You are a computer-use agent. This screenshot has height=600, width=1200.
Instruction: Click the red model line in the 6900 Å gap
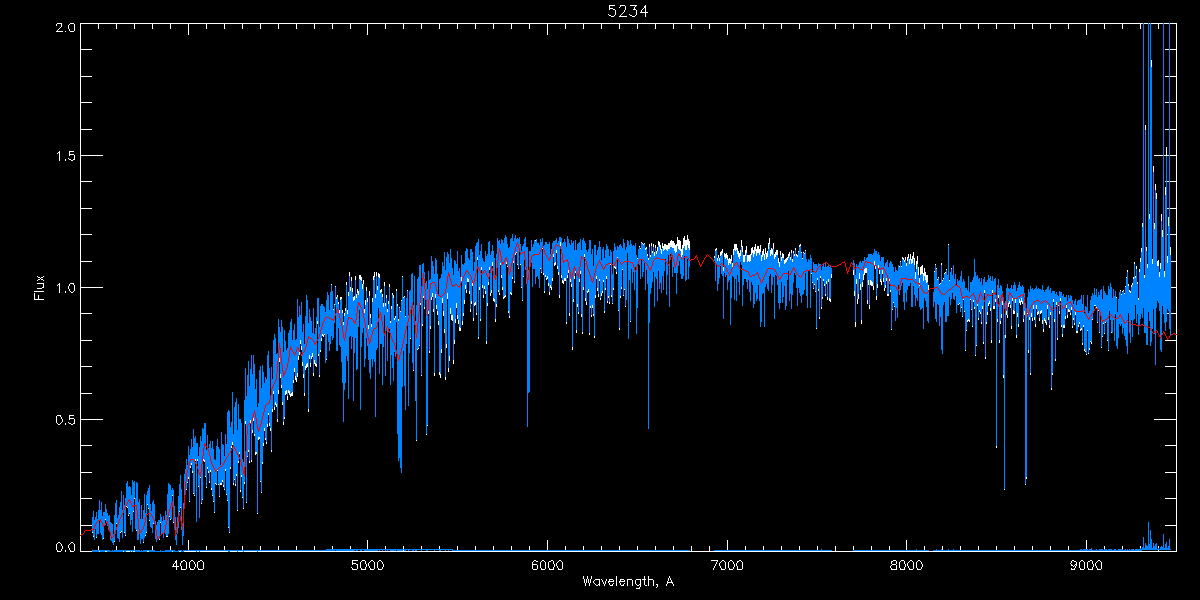[707, 262]
